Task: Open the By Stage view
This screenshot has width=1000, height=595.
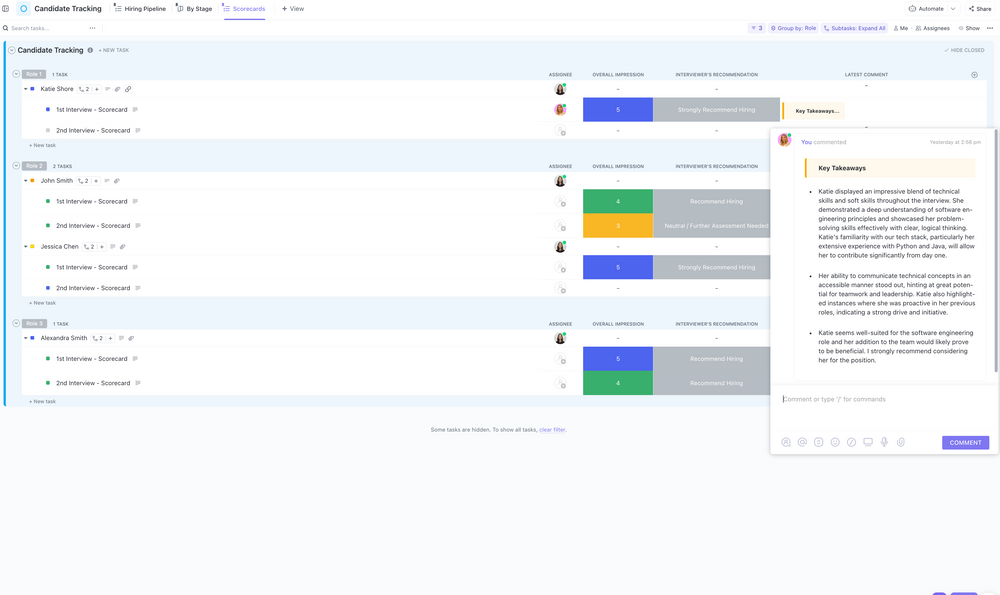Action: pyautogui.click(x=200, y=8)
